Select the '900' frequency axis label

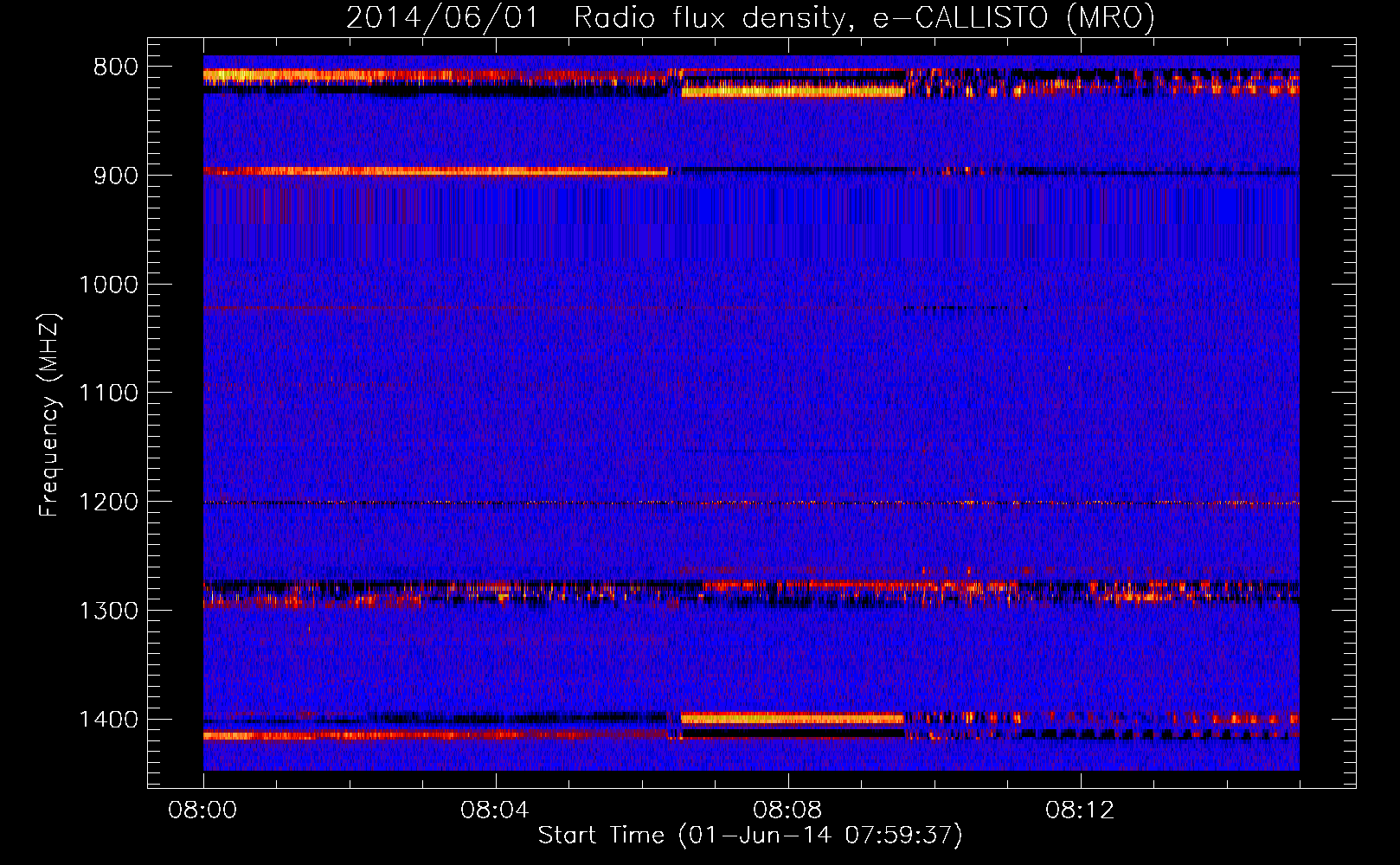116,176
